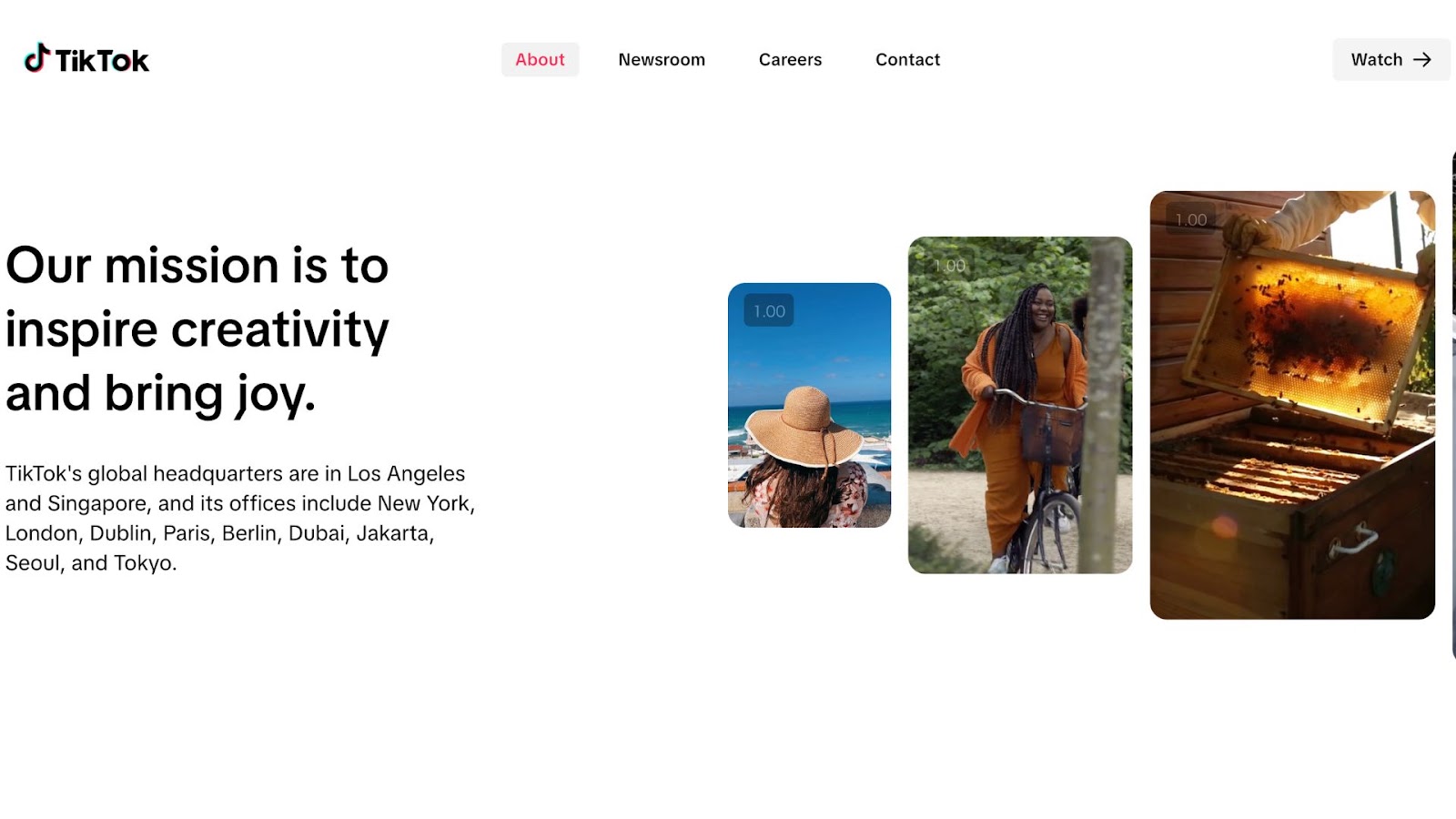Click the TikTok music note logo icon
This screenshot has width=1456, height=819.
tap(36, 58)
